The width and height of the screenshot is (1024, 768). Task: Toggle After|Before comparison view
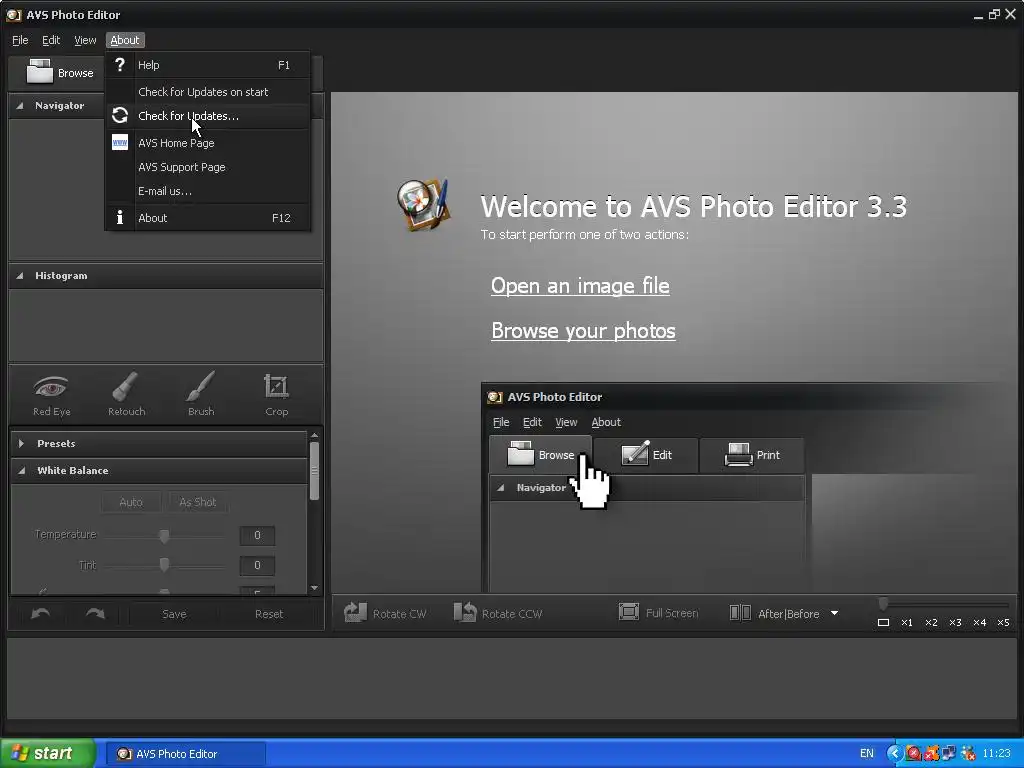(775, 613)
